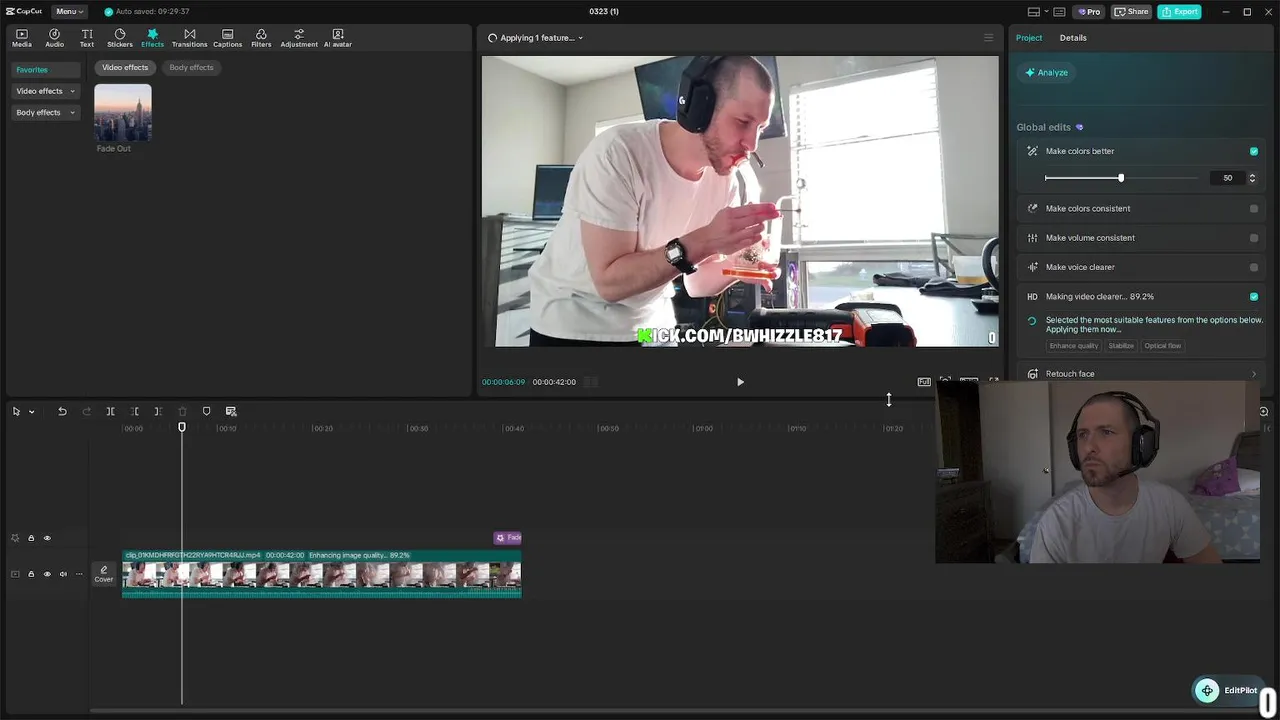The image size is (1280, 720).
Task: Click the Full preview quality icon
Action: (924, 382)
